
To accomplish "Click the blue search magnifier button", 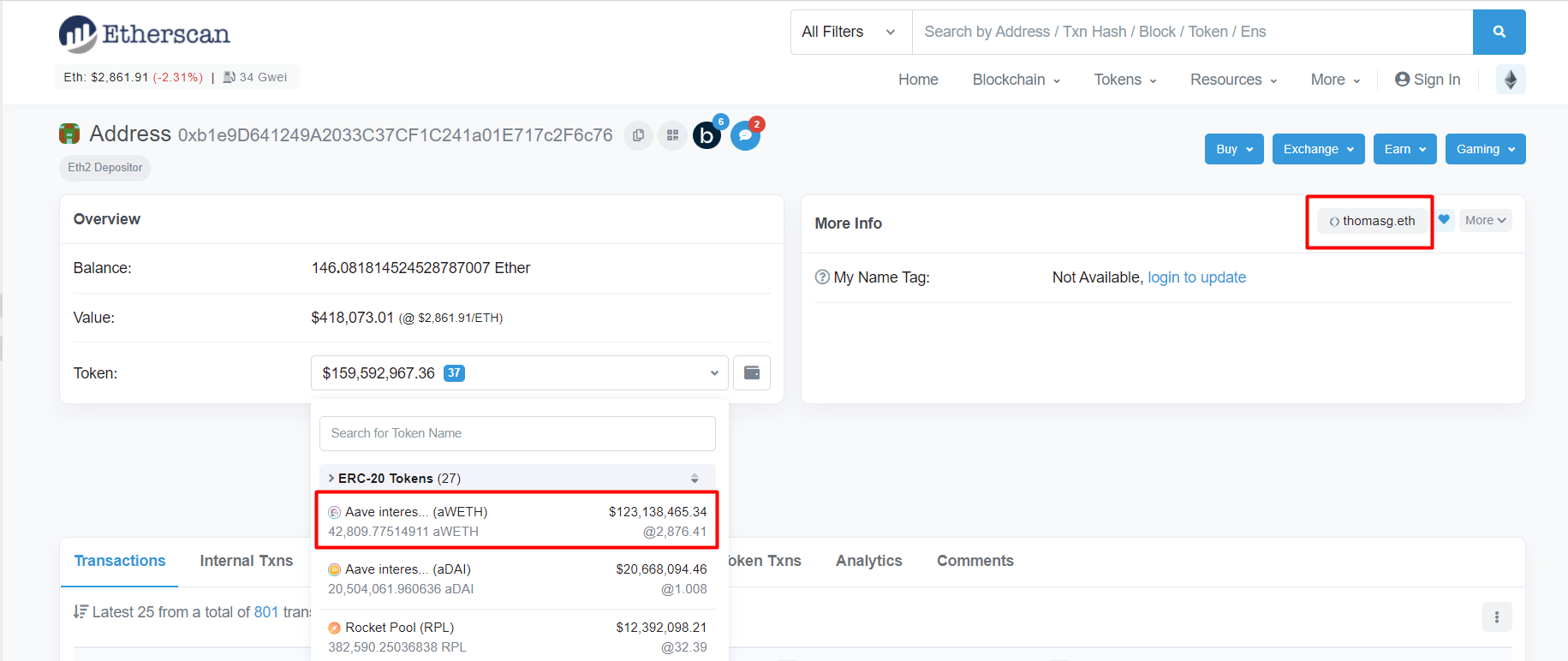I will 1499,32.
